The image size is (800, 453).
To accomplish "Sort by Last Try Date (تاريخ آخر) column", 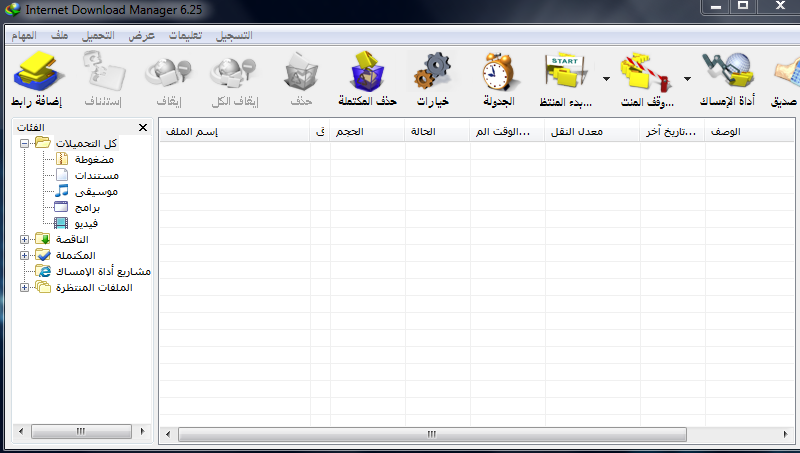I will point(672,132).
